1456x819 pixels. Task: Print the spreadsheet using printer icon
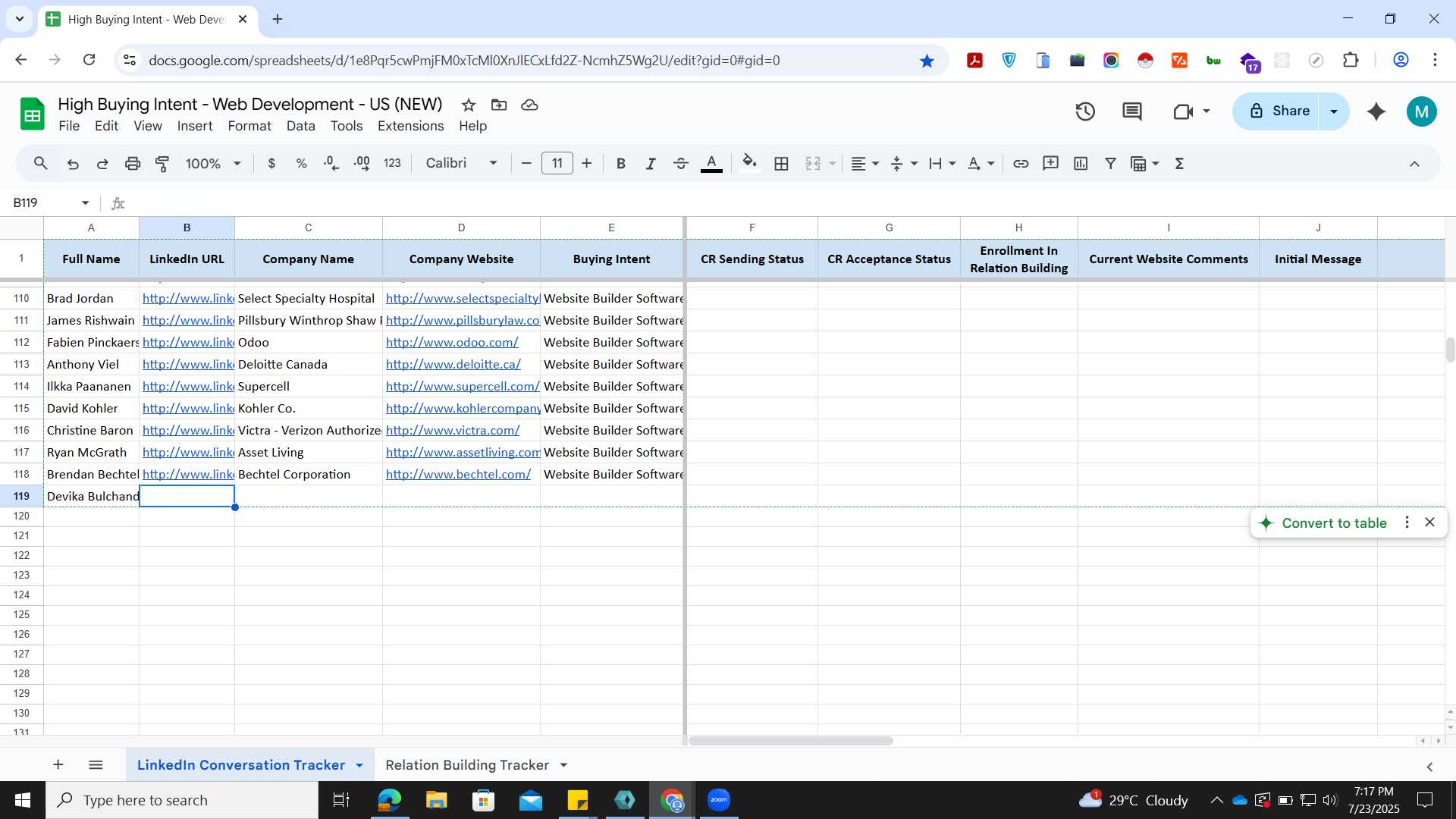click(133, 163)
